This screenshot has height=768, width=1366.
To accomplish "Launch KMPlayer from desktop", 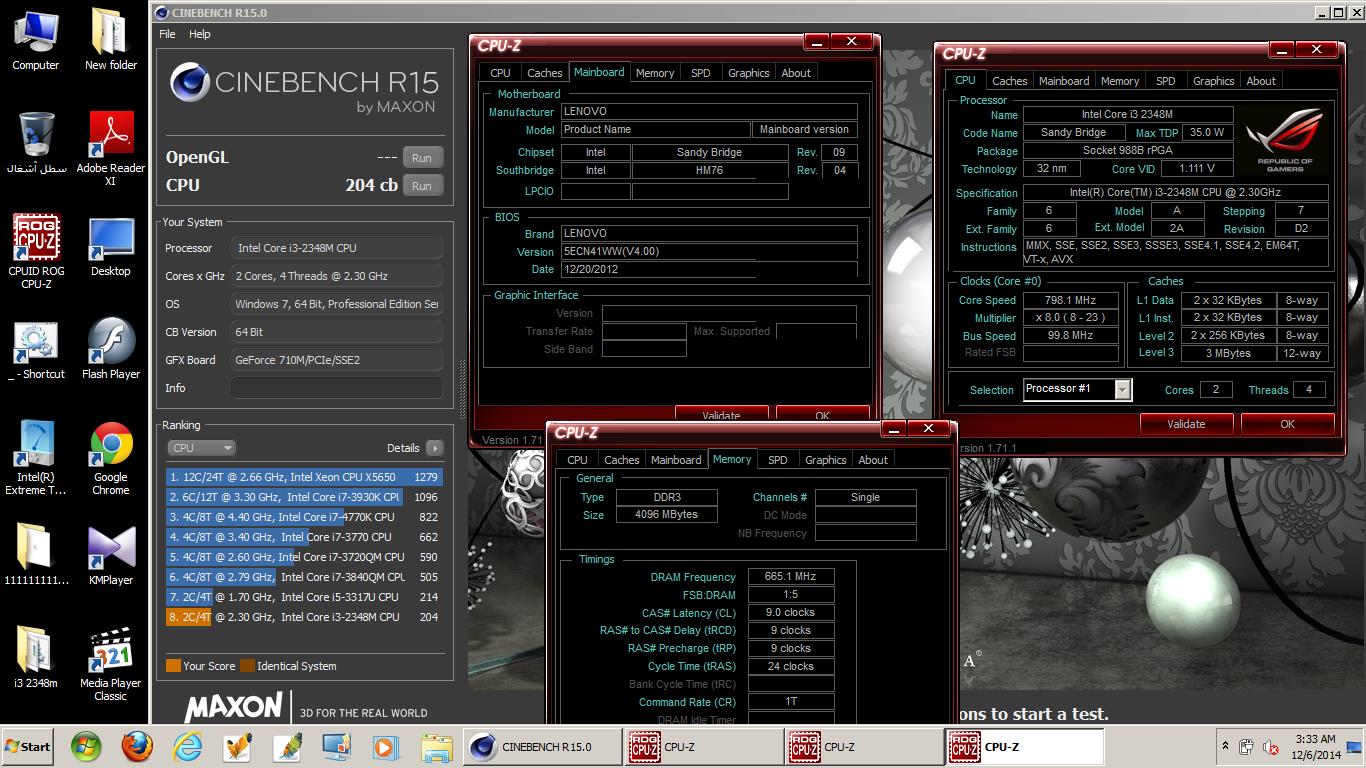I will point(110,556).
